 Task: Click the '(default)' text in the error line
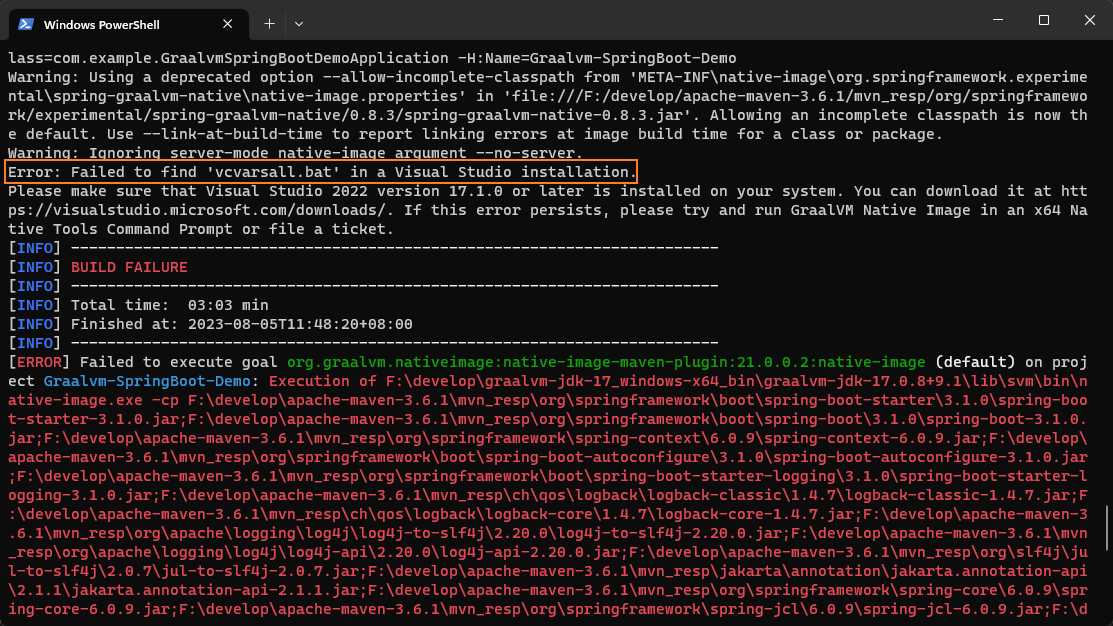click(x=975, y=362)
